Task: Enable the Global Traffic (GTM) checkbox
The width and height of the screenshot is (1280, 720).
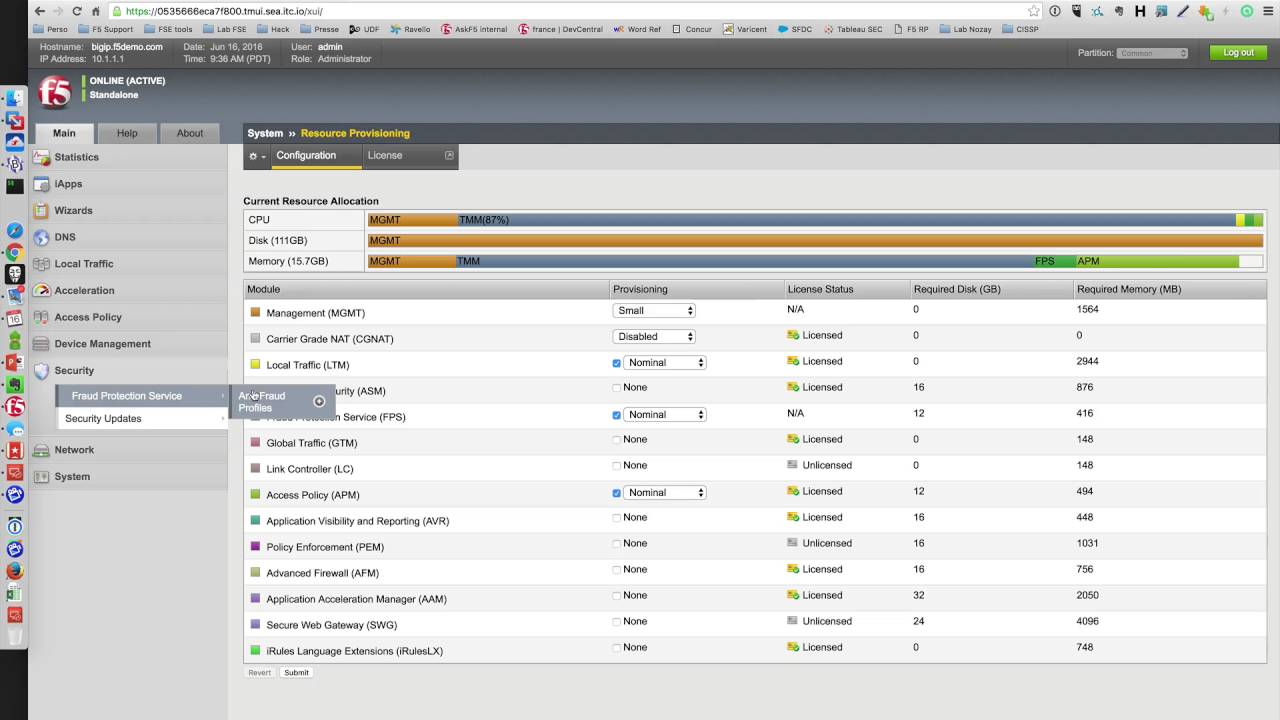Action: [x=616, y=440]
